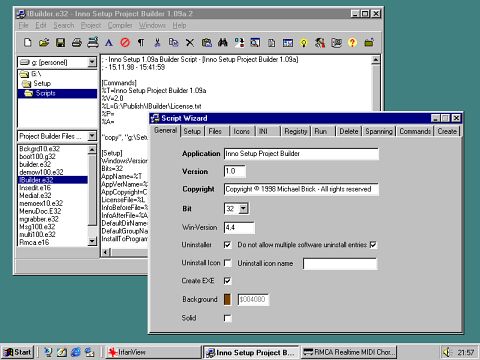Click the volume speaker tray icon
Viewport: 480px width, 360px height.
[x=446, y=352]
